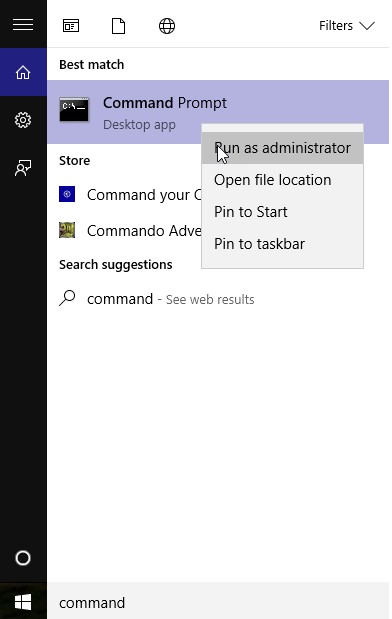
Task: Click the Best match heading
Action: click(x=92, y=65)
